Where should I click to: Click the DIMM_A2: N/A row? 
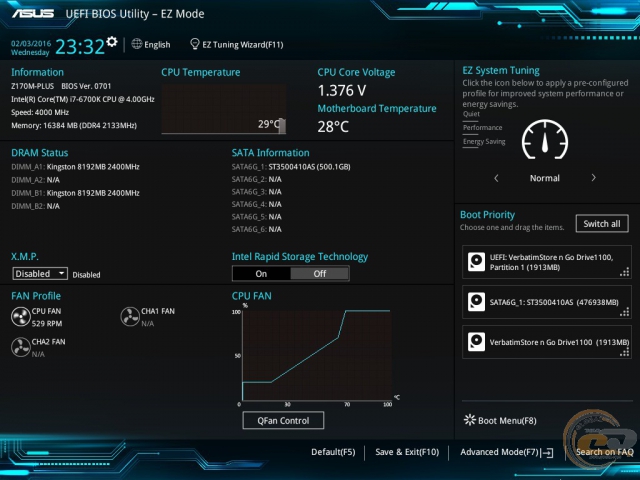pyautogui.click(x=36, y=180)
